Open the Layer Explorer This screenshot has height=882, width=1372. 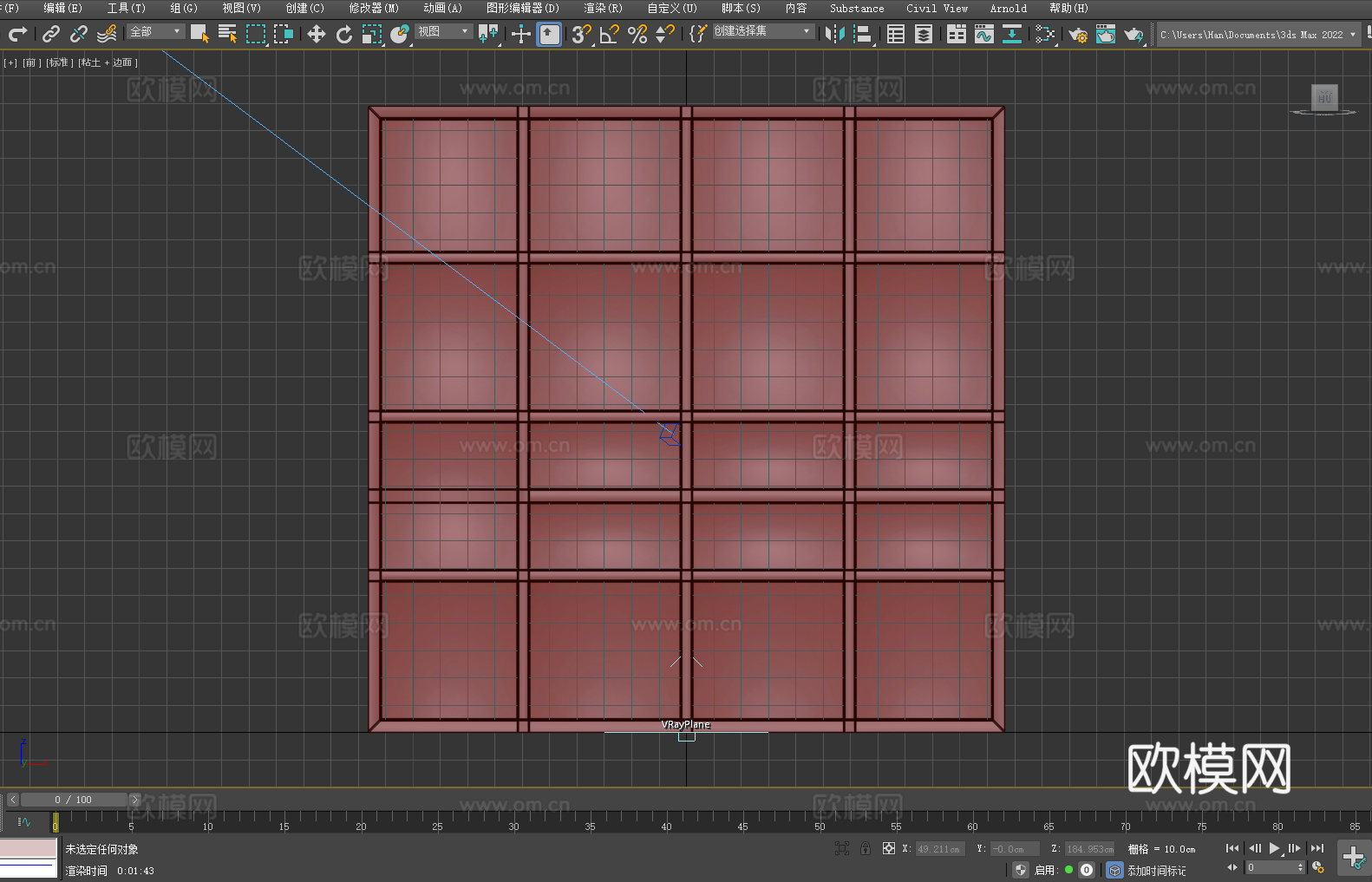[924, 34]
